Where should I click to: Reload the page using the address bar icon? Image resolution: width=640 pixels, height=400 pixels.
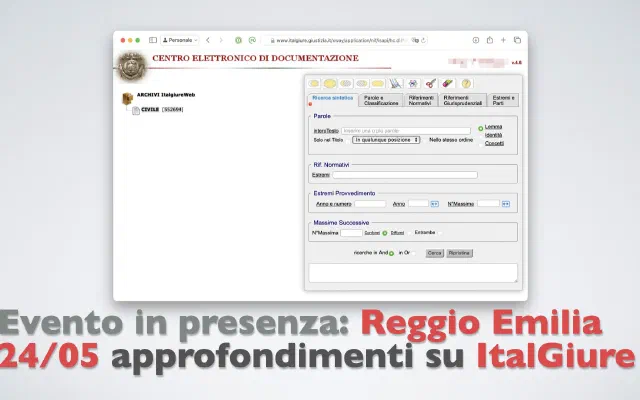pos(423,40)
